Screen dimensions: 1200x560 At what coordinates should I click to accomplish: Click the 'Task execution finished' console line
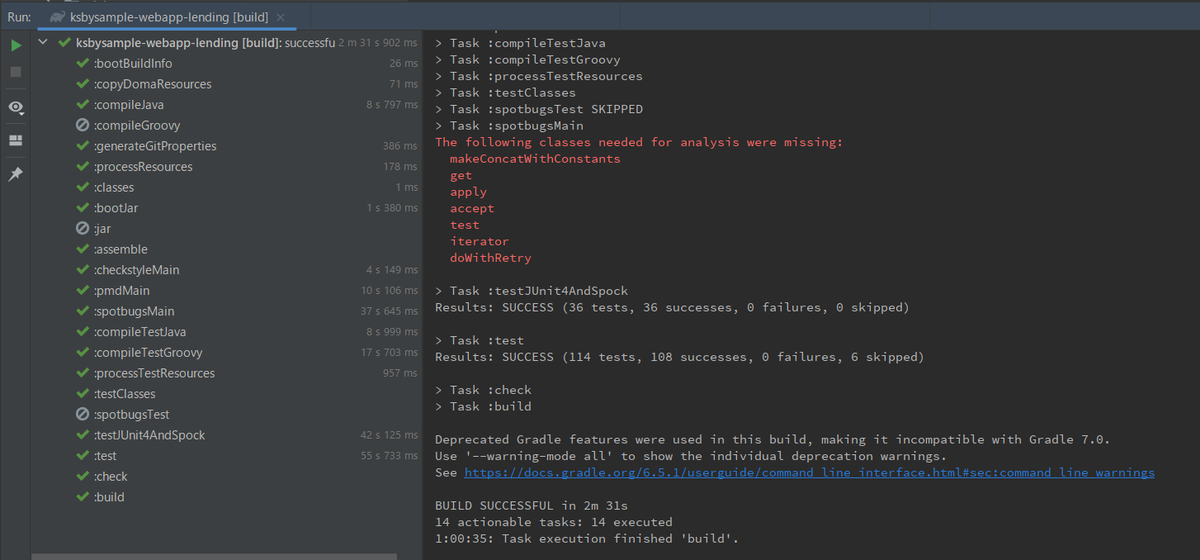point(587,538)
